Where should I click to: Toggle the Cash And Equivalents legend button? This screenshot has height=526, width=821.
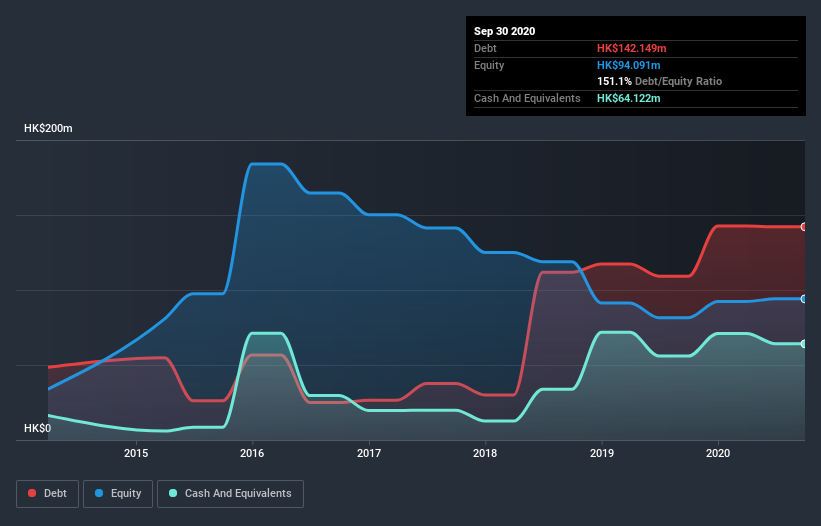point(230,494)
